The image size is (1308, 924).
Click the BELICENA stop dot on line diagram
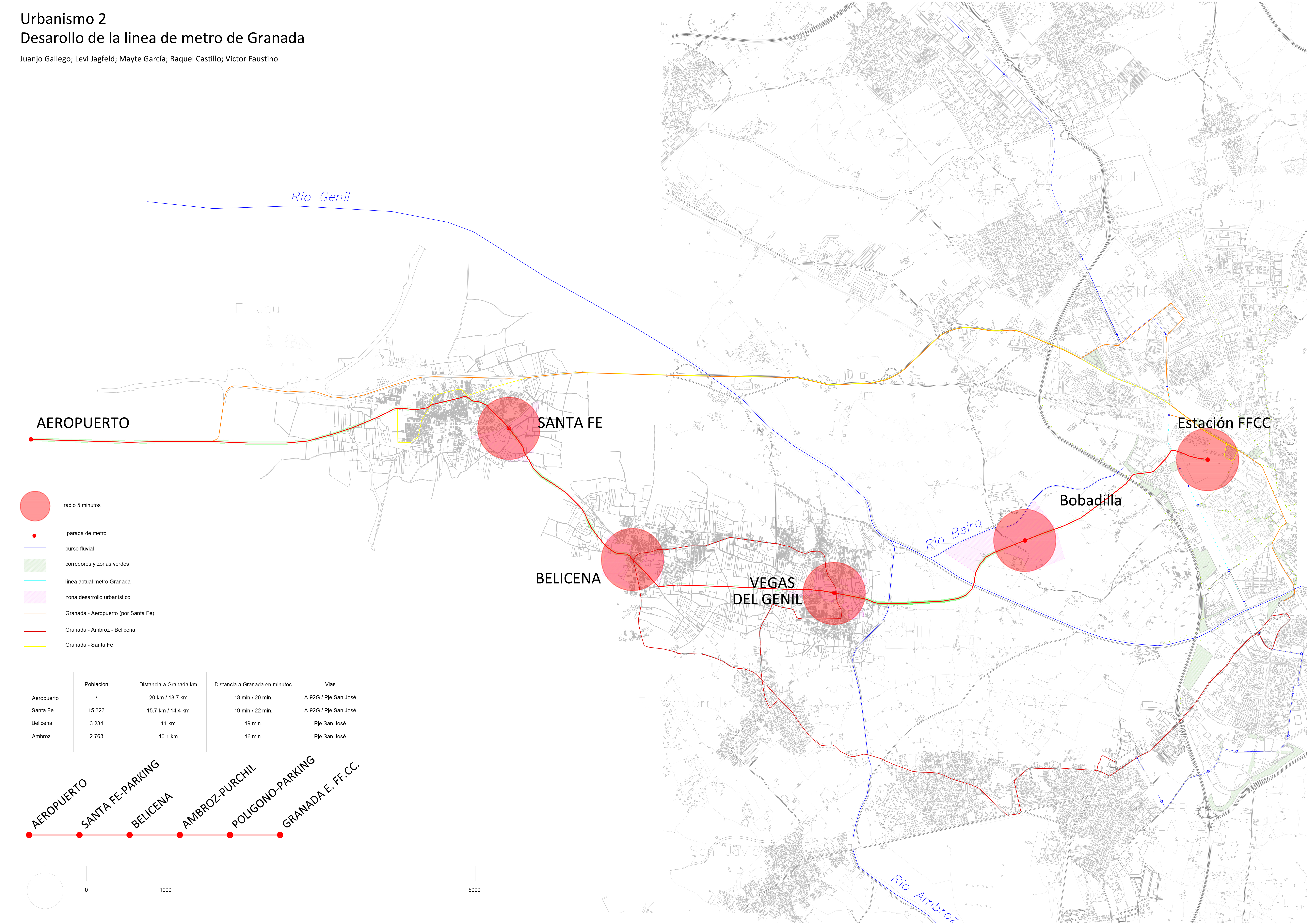129,835
